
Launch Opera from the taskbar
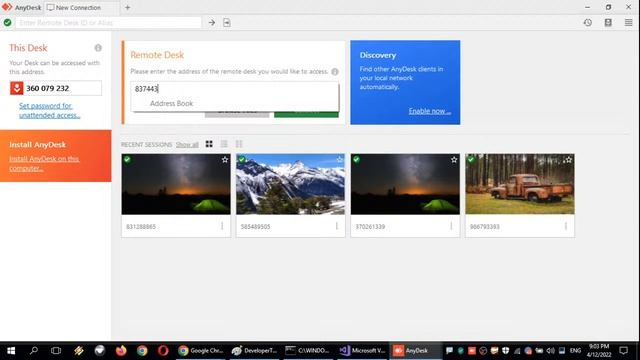(163, 351)
